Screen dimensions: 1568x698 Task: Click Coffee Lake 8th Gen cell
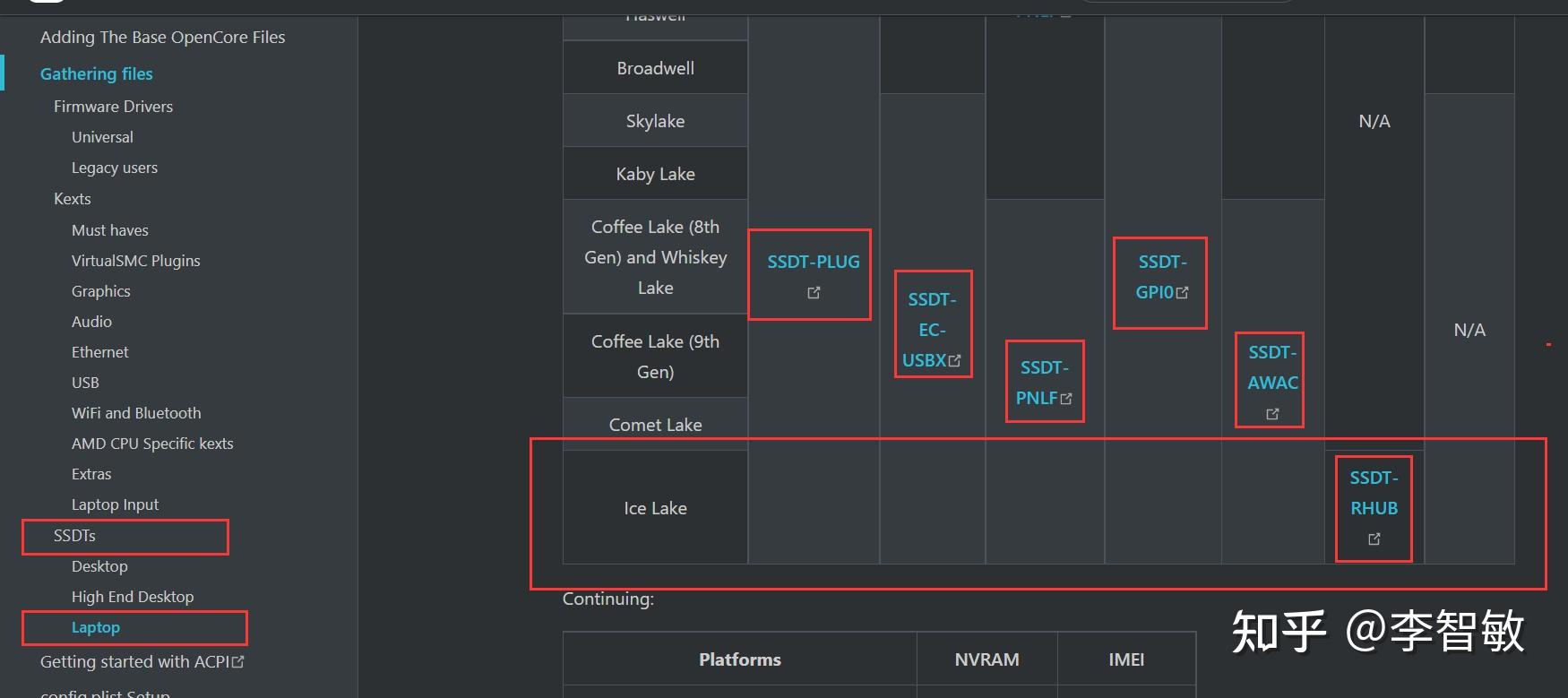pyautogui.click(x=655, y=257)
